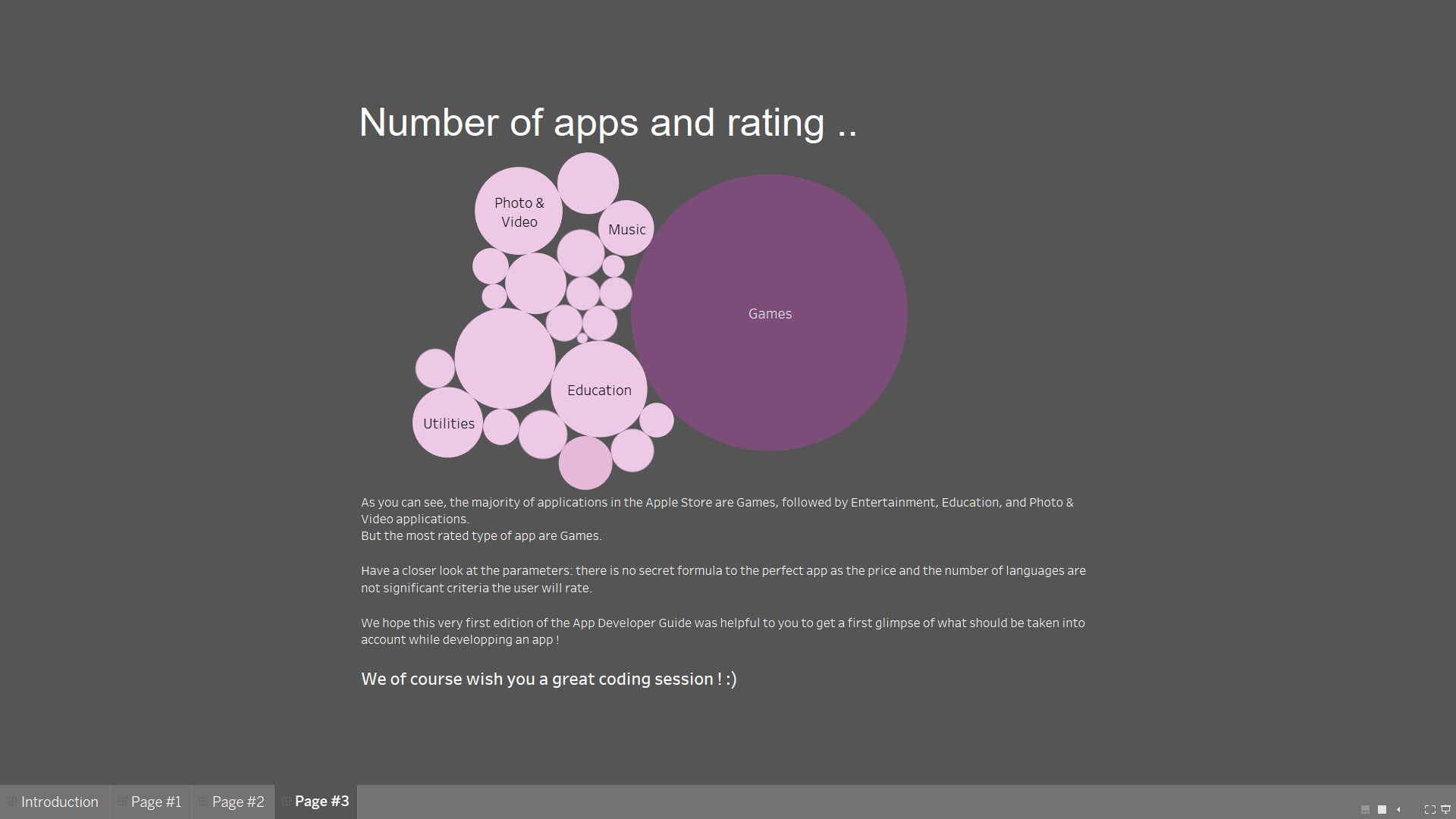Click the Education bubble

(x=599, y=390)
